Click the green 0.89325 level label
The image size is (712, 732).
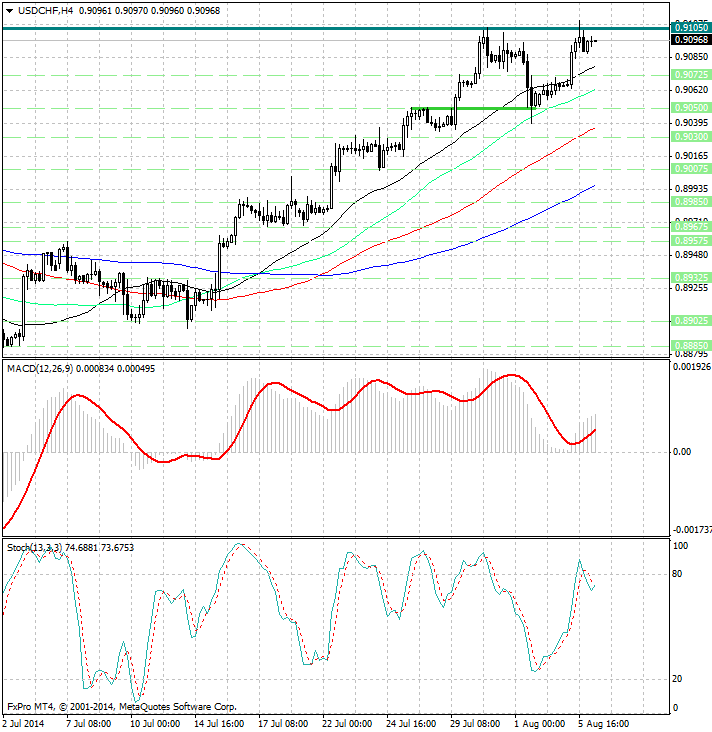[691, 278]
